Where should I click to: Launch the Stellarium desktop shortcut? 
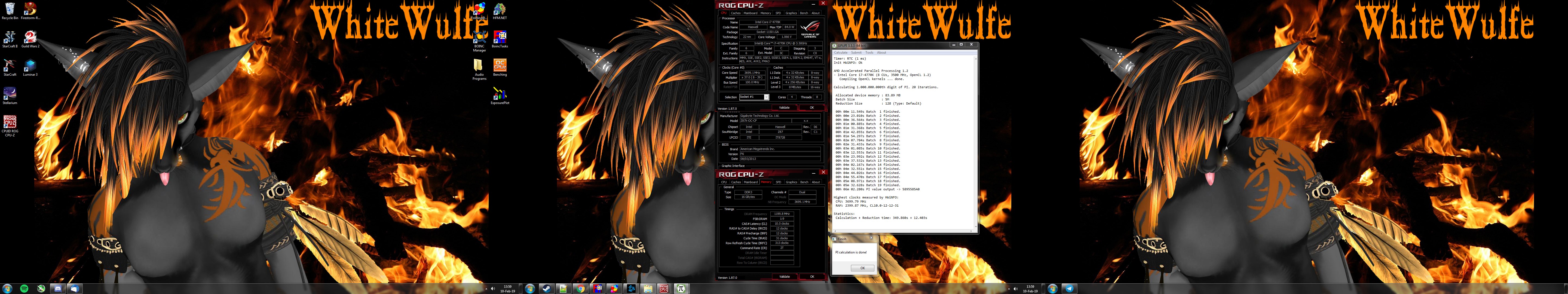click(10, 96)
